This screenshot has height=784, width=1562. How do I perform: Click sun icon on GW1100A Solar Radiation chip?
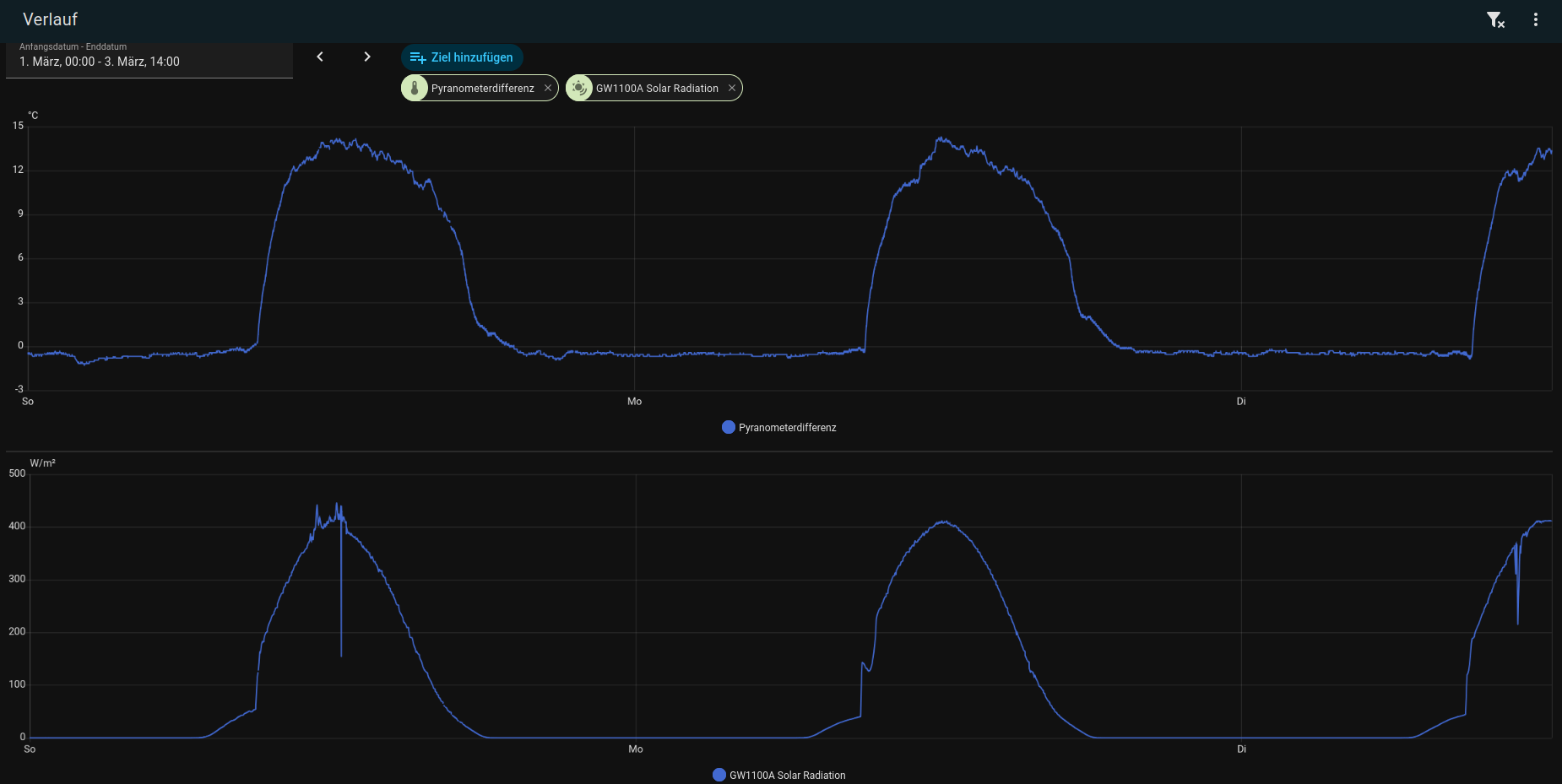[x=579, y=88]
